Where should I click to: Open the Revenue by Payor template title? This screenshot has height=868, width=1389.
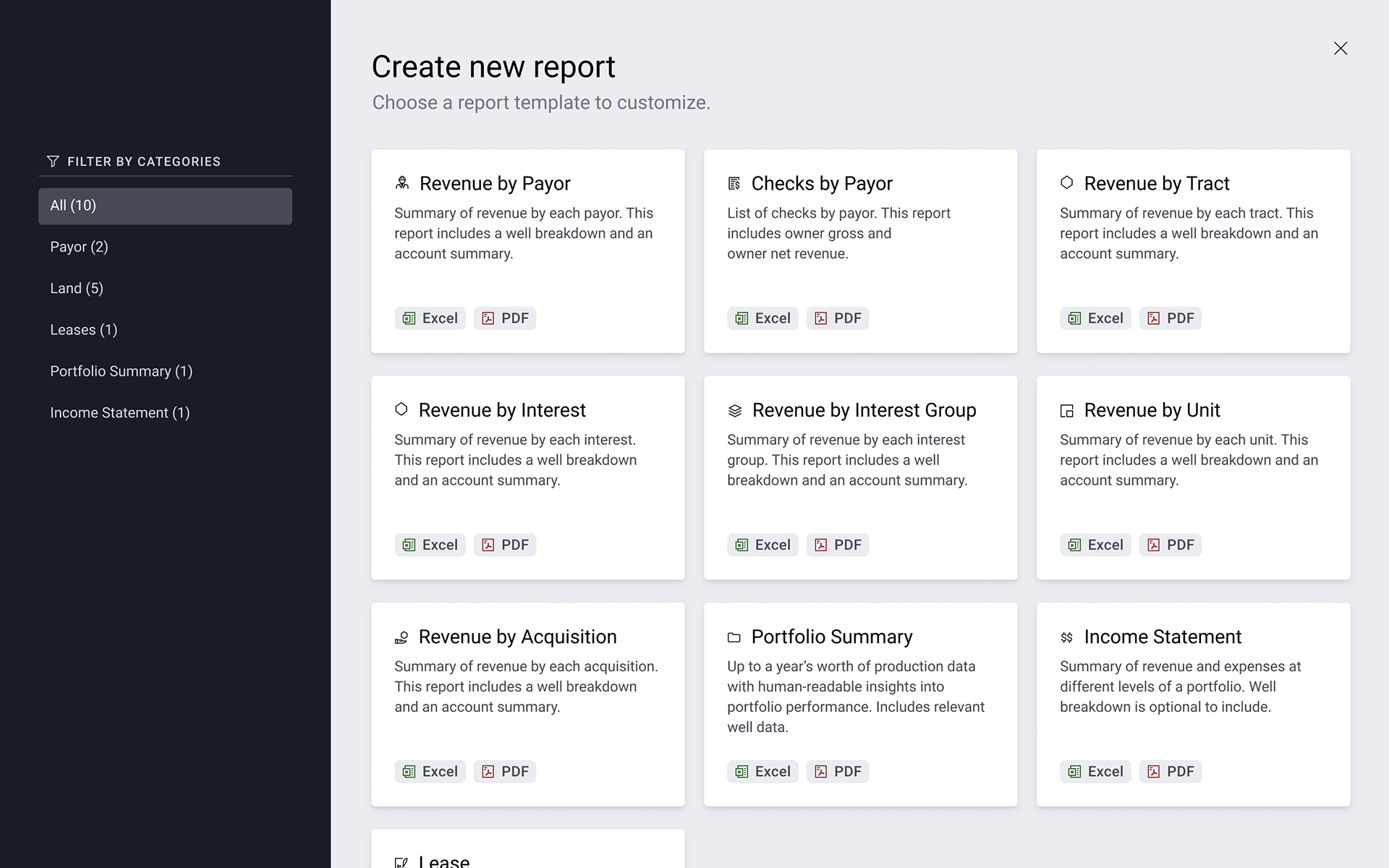495,184
